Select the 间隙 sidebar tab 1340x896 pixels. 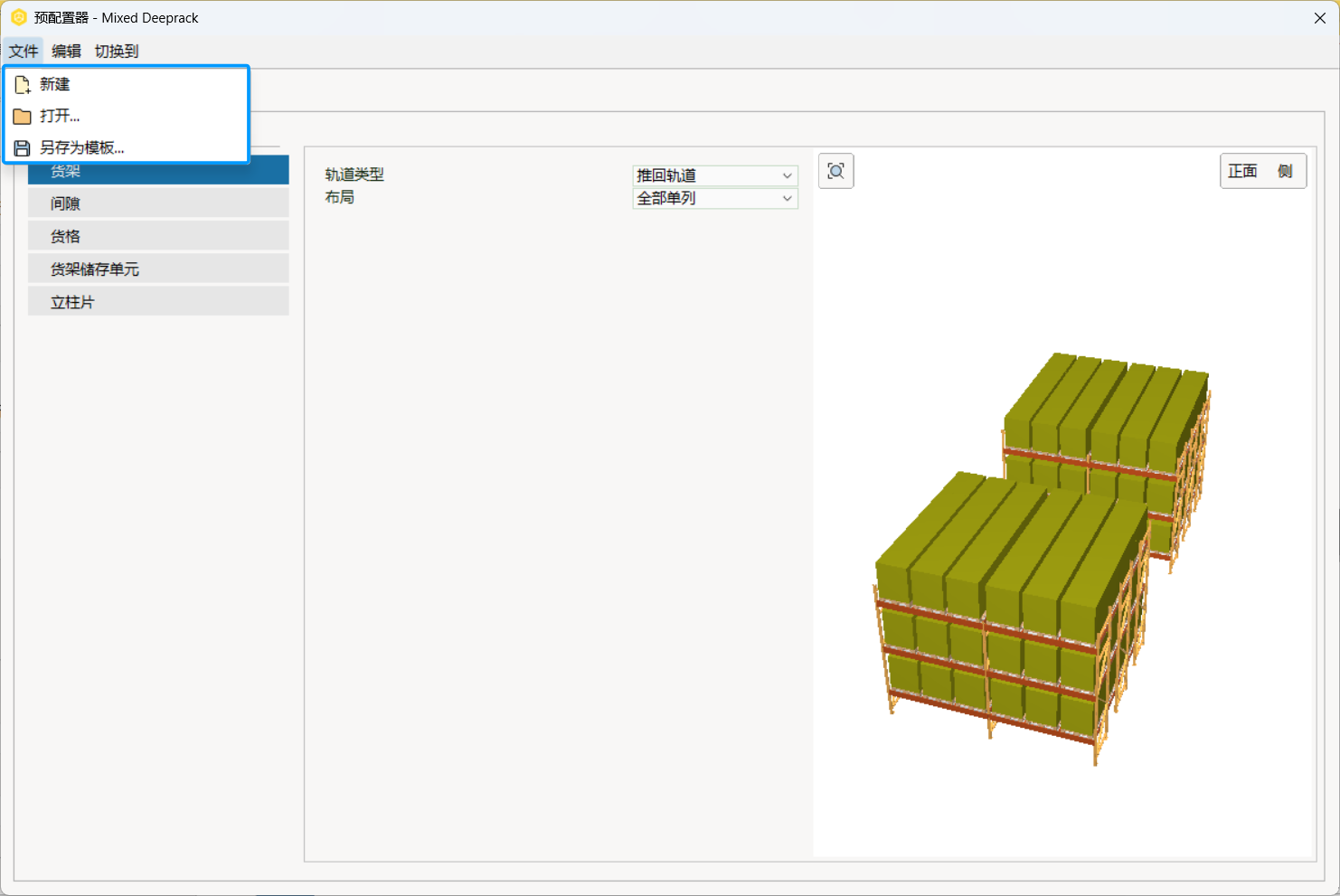(158, 203)
